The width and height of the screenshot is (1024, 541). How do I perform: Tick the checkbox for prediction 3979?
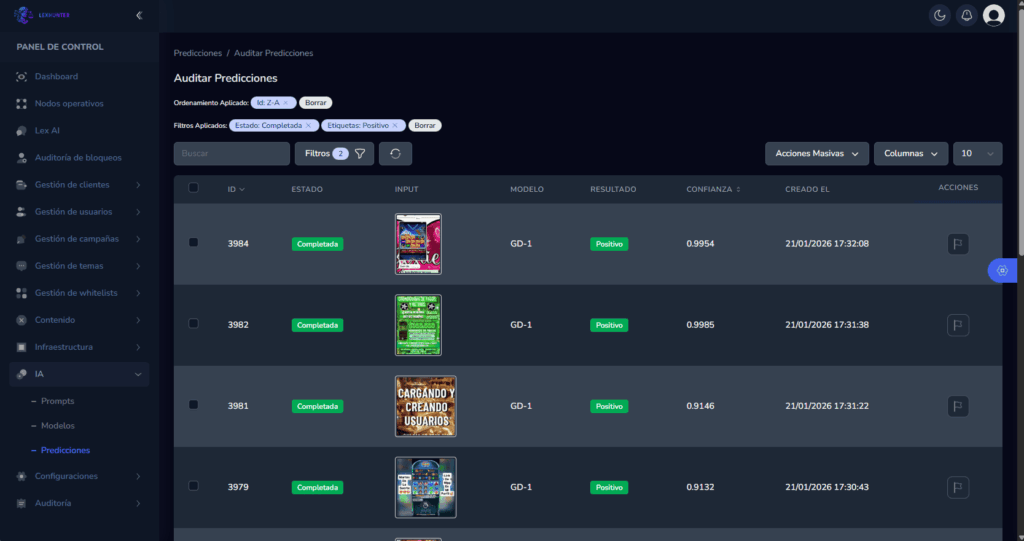click(x=193, y=486)
